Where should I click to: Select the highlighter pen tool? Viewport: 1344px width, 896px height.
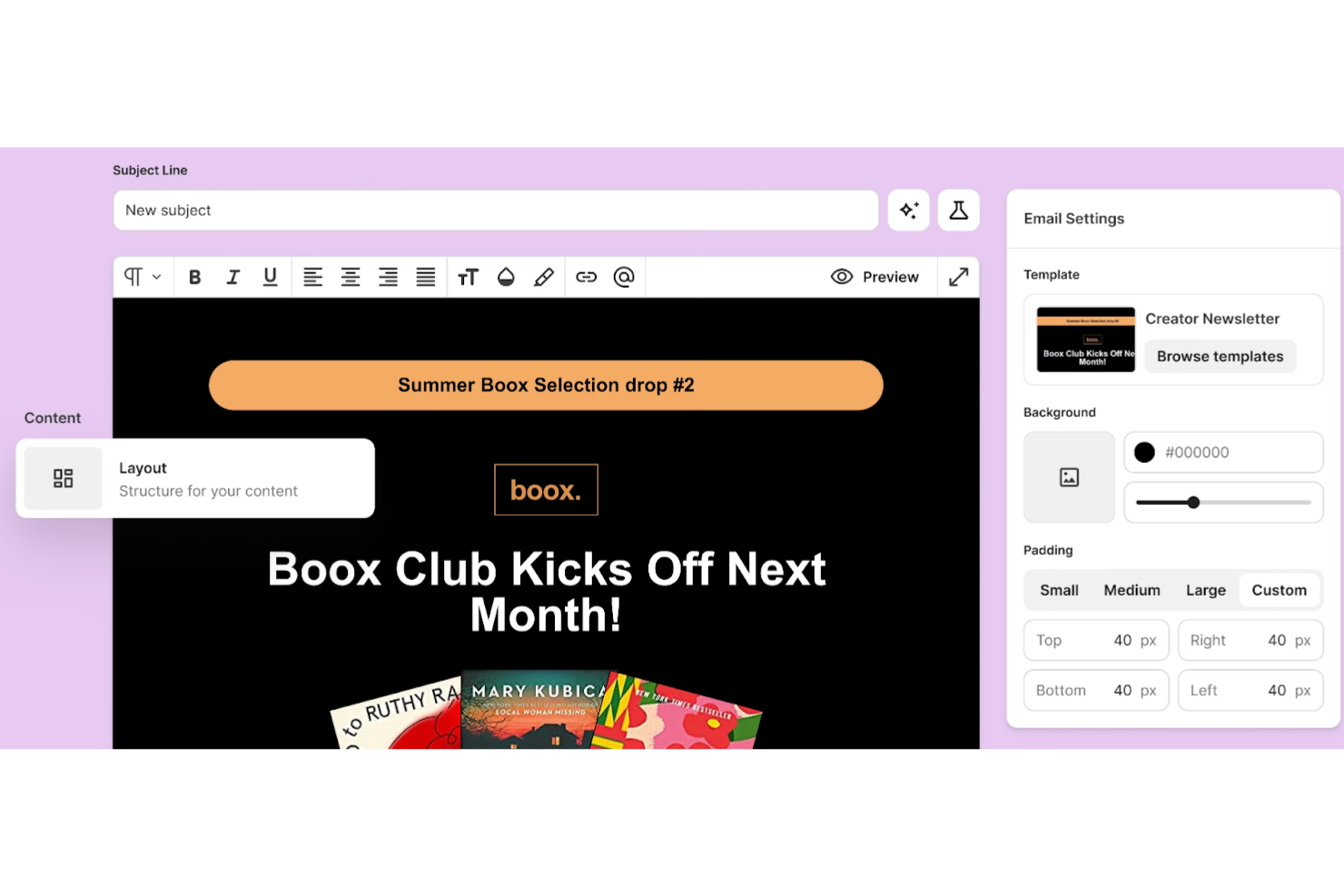point(544,277)
